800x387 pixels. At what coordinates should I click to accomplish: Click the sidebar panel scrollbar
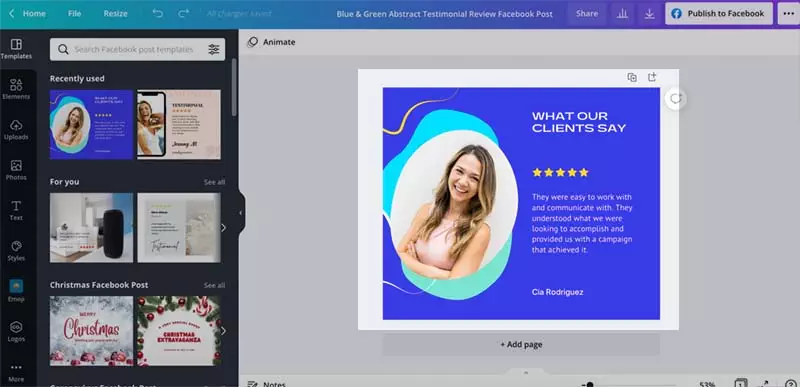234,87
